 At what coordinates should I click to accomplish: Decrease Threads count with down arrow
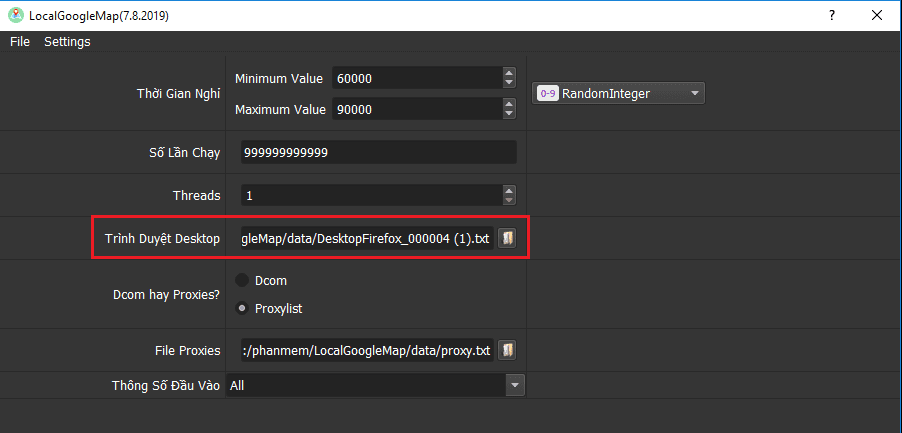point(509,201)
